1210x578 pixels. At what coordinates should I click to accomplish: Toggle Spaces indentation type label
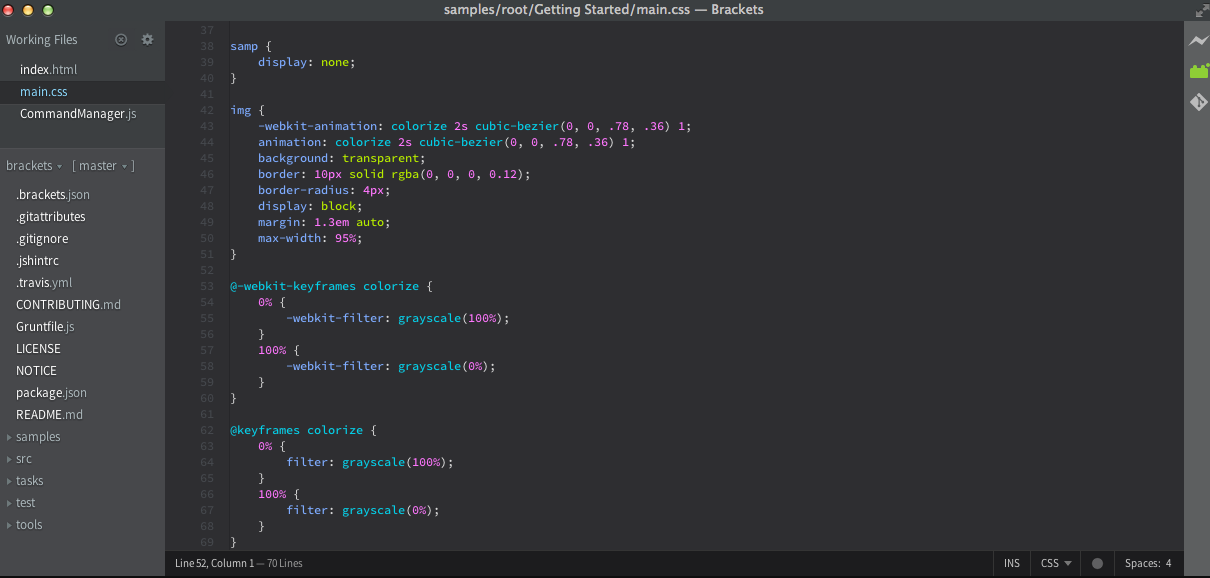point(1141,563)
